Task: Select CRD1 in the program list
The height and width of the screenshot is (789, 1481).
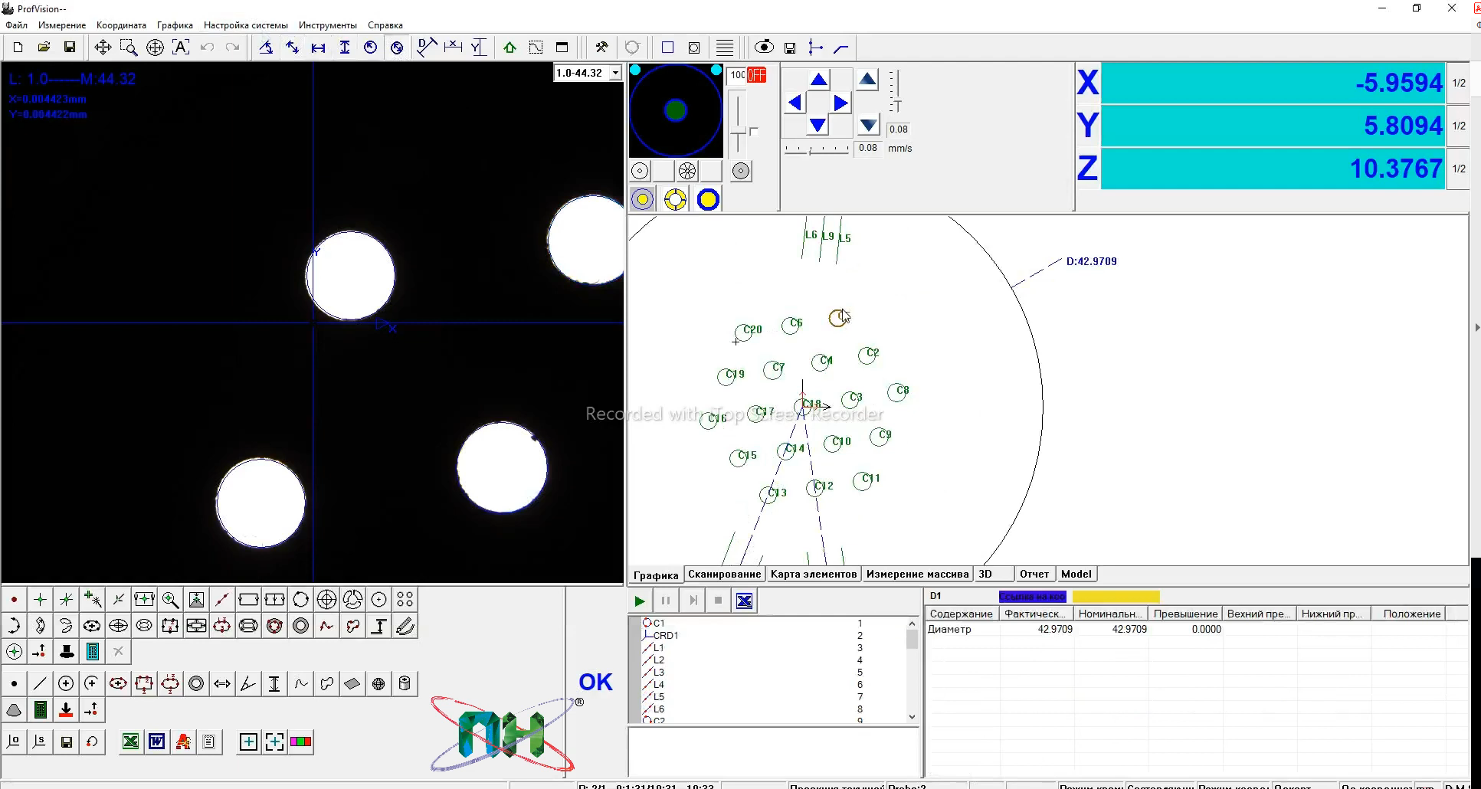Action: tap(665, 635)
